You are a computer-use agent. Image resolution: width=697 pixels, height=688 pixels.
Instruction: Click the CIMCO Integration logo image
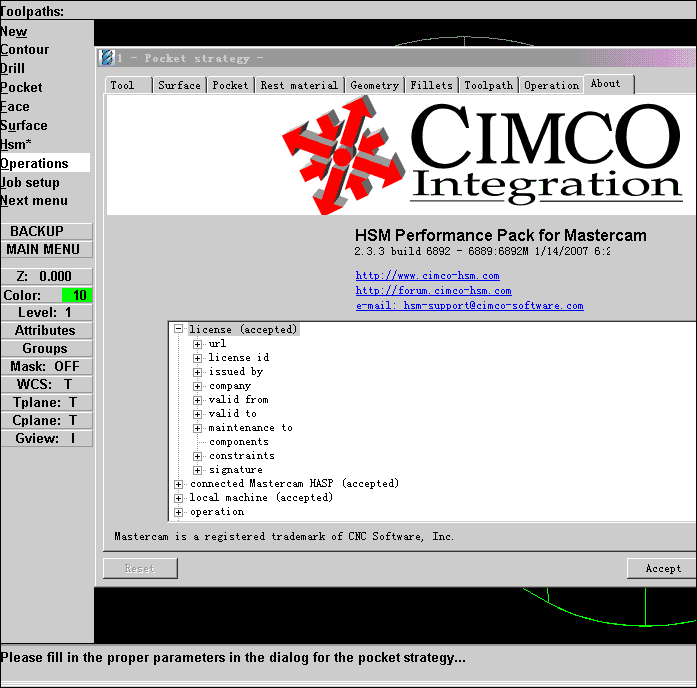pyautogui.click(x=482, y=155)
